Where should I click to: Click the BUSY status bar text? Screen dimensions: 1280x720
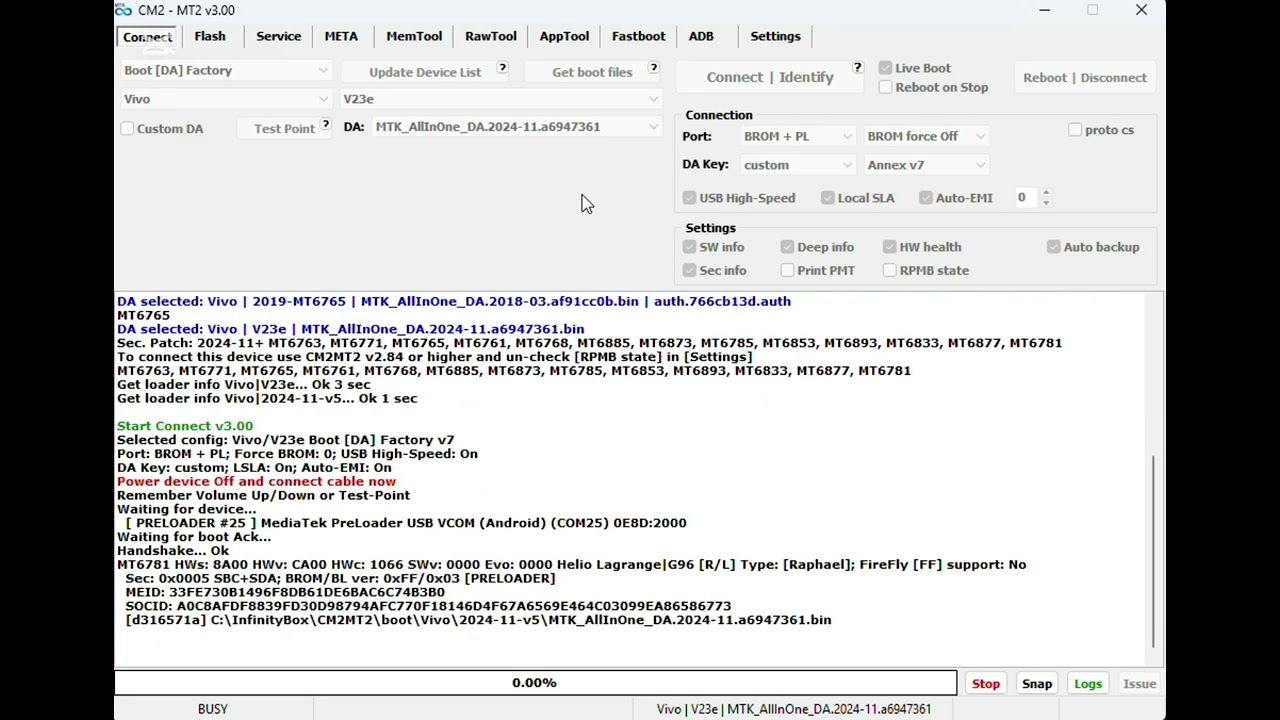point(212,709)
